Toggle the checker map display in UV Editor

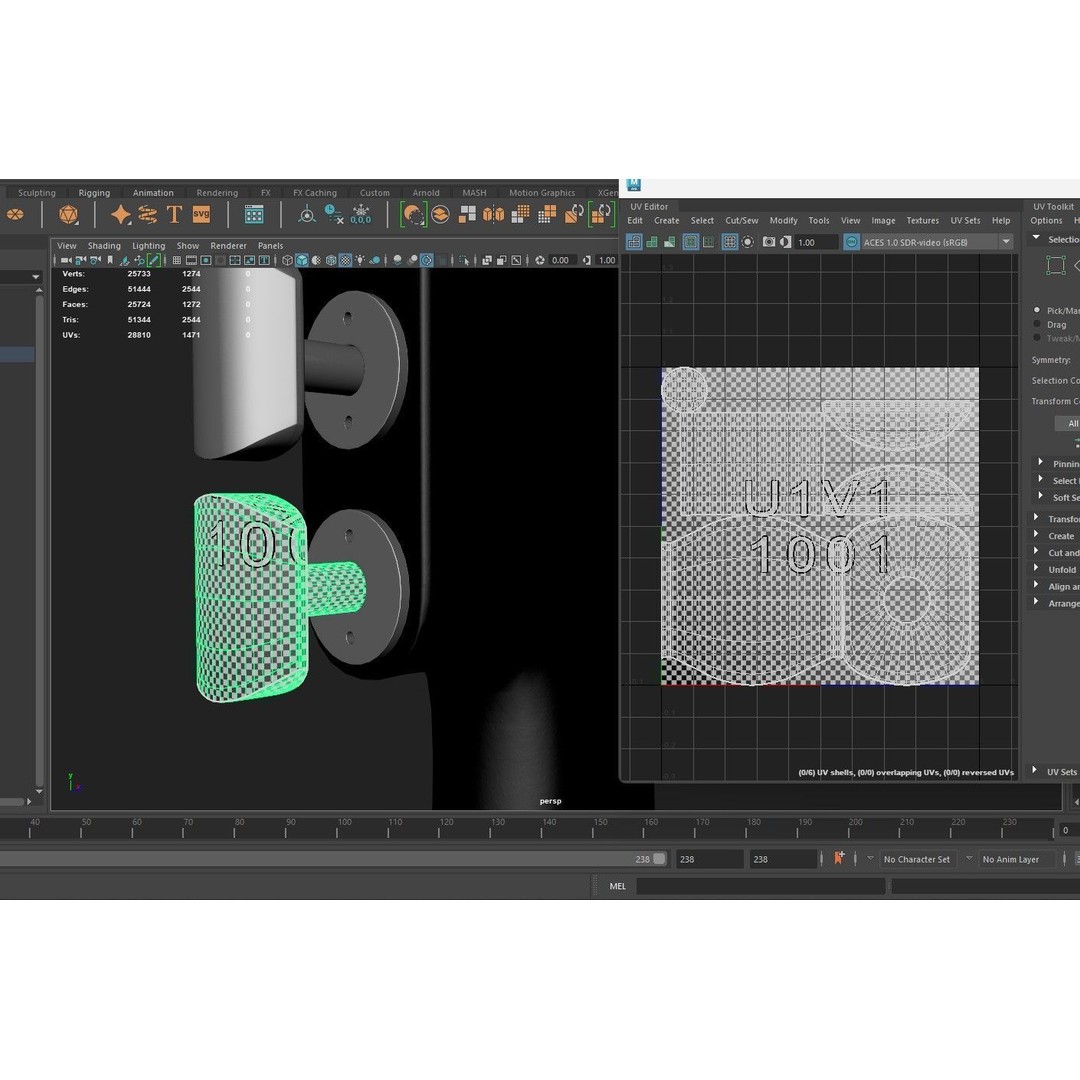pyautogui.click(x=730, y=242)
